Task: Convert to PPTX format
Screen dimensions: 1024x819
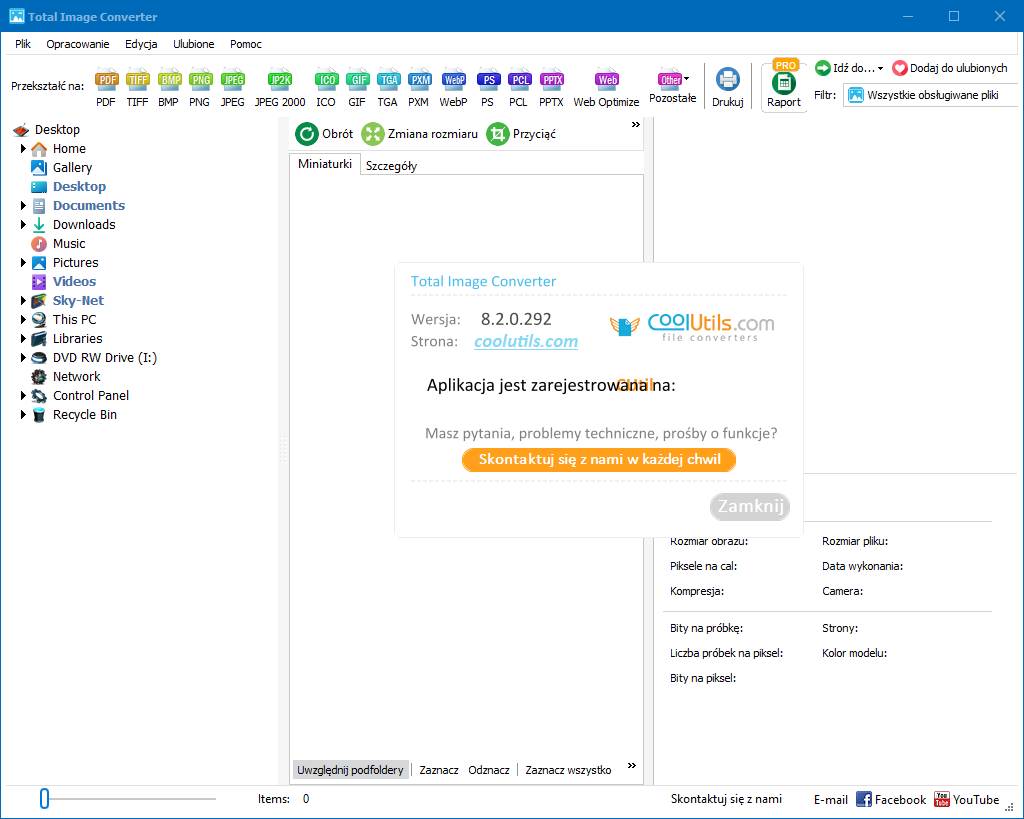Action: pyautogui.click(x=551, y=87)
